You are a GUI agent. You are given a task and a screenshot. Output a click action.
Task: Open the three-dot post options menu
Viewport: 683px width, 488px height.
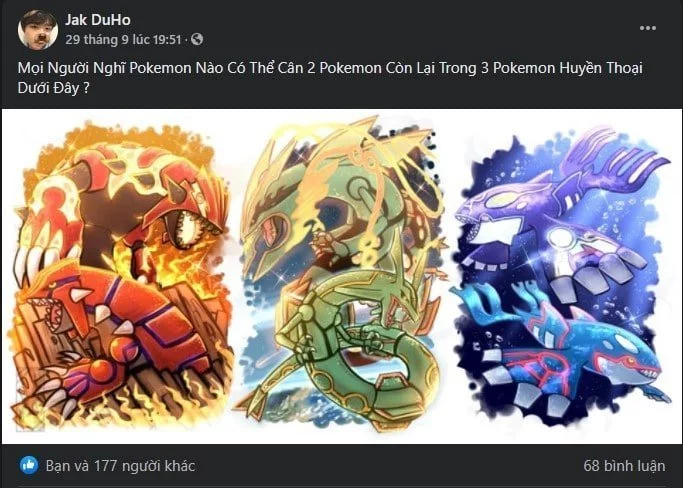tap(648, 28)
